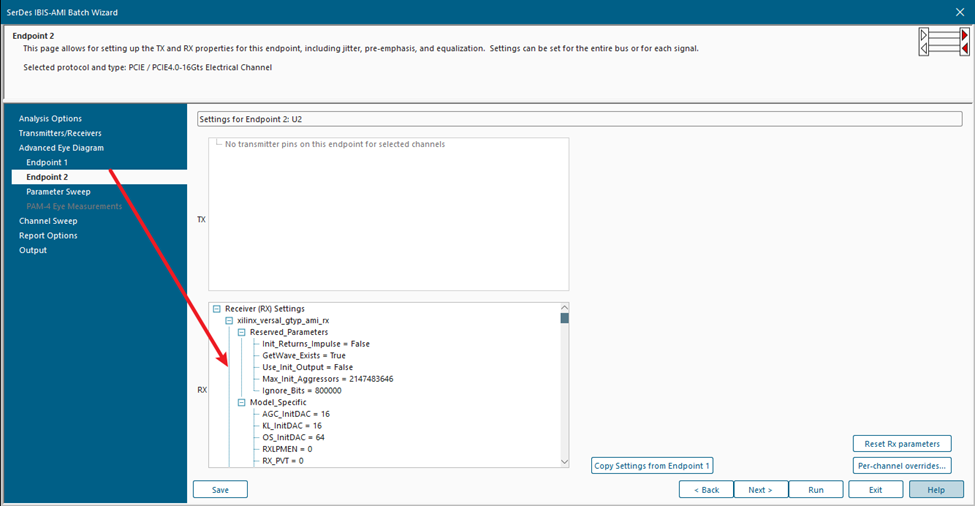Click the Settings for Endpoint 2 field
This screenshot has width=975, height=506.
click(x=580, y=119)
